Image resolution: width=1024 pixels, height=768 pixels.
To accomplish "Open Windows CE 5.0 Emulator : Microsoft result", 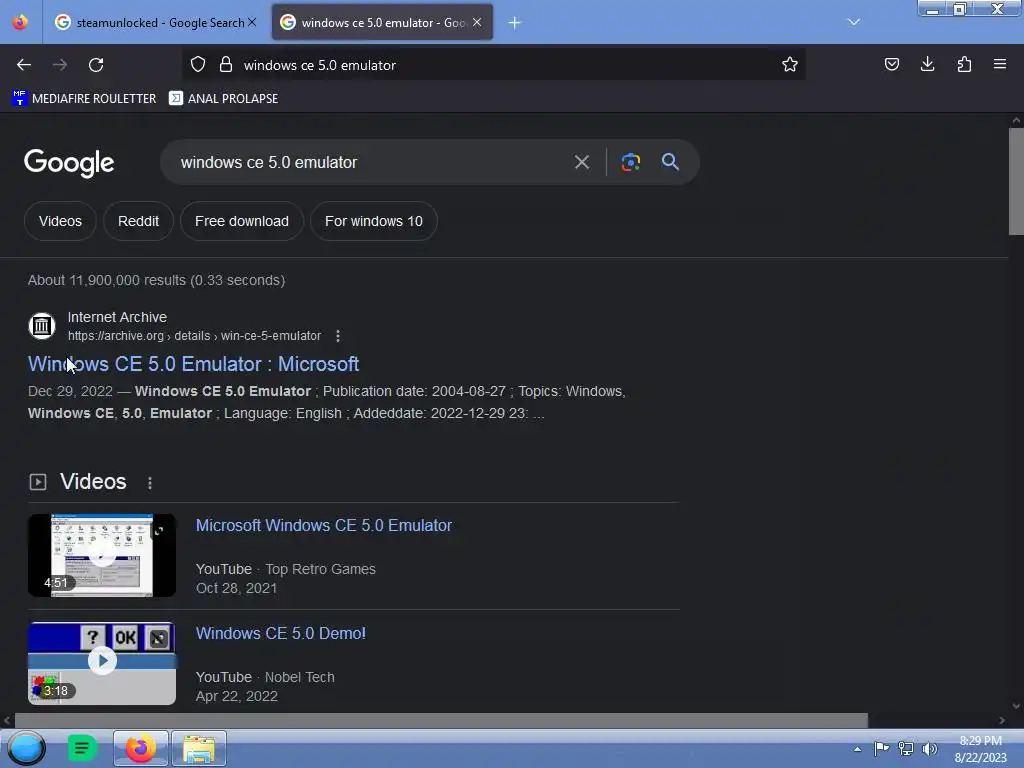I will [193, 364].
